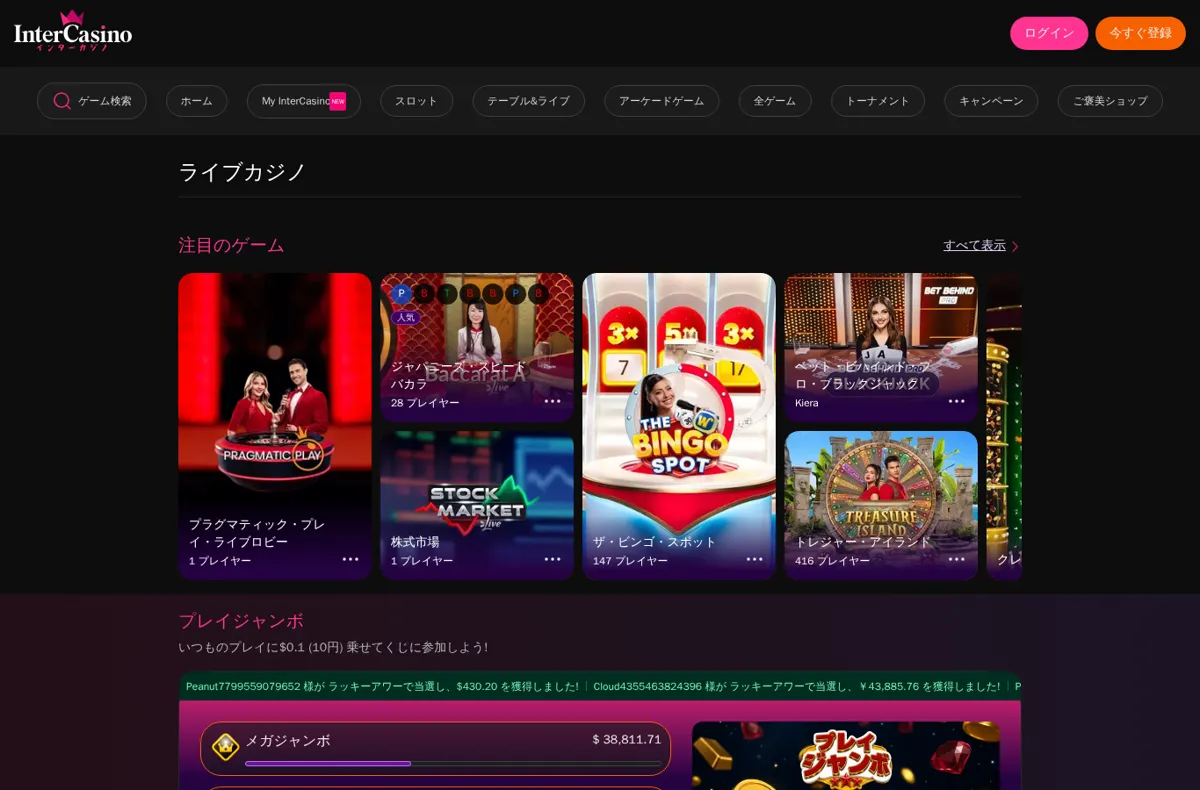Click the NEW badge on My InterCasino

click(x=338, y=101)
